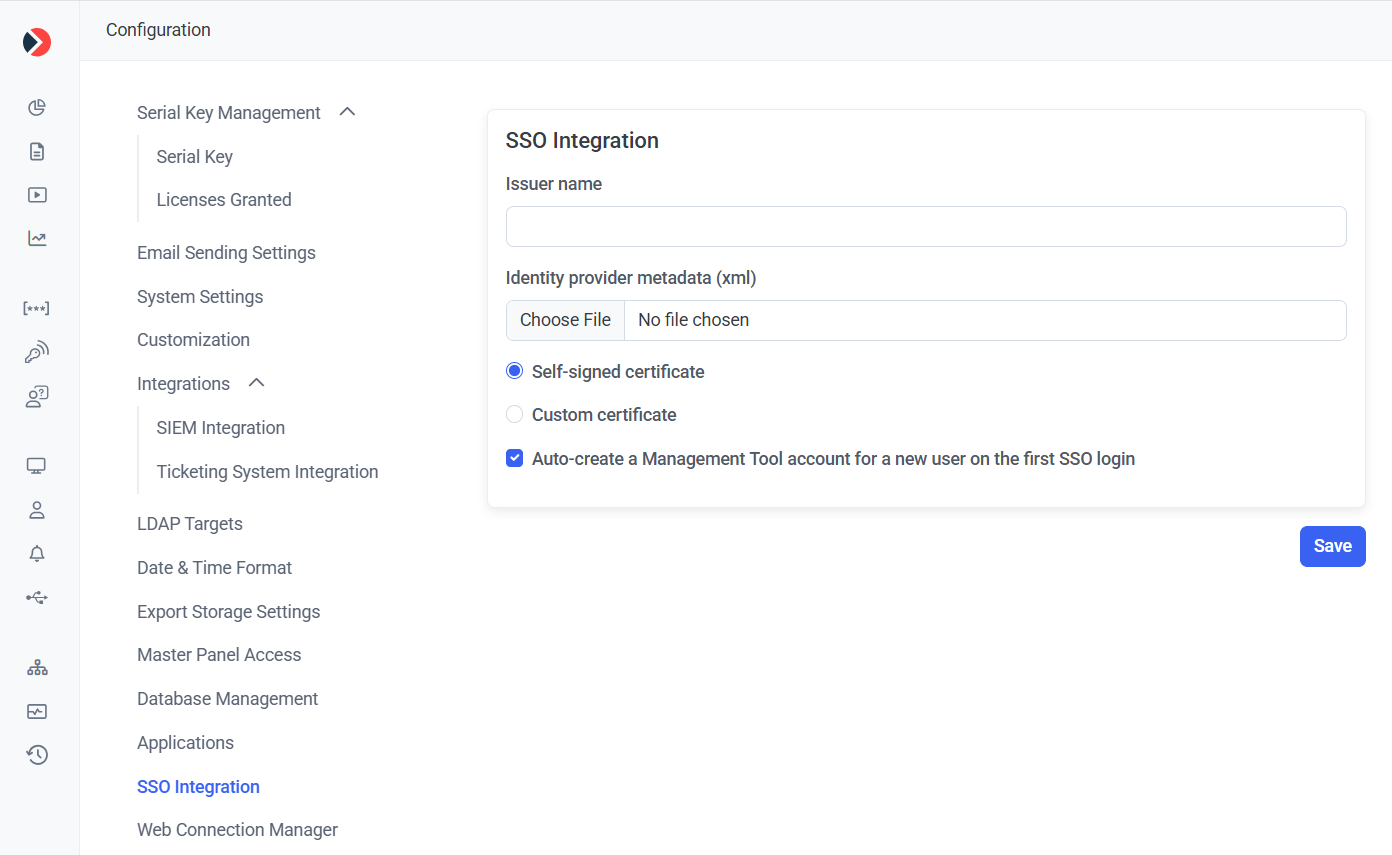Open the document reports icon

click(37, 152)
